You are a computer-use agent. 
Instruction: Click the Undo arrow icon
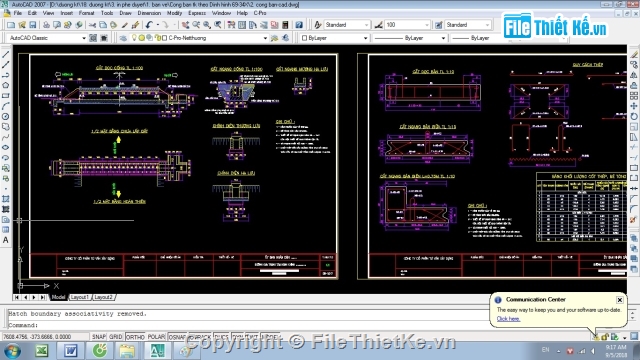[x=149, y=25]
